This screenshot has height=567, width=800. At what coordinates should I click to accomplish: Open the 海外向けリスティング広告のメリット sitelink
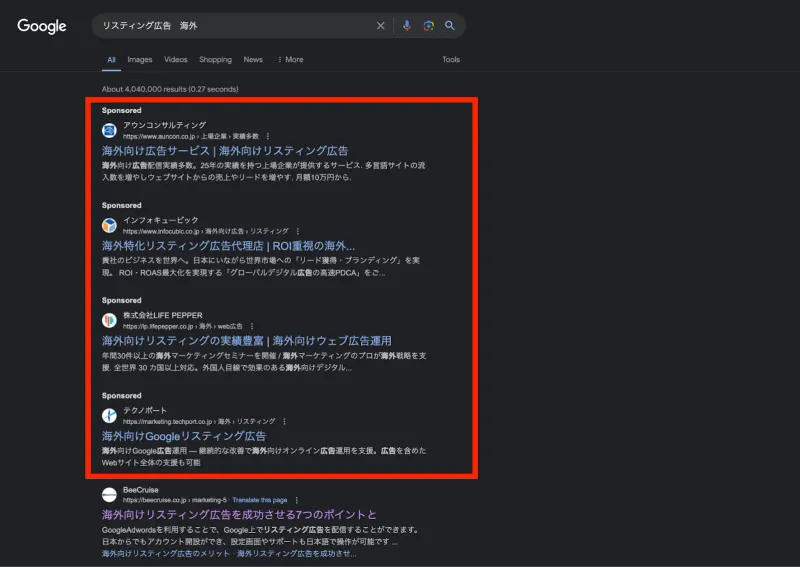click(x=164, y=554)
